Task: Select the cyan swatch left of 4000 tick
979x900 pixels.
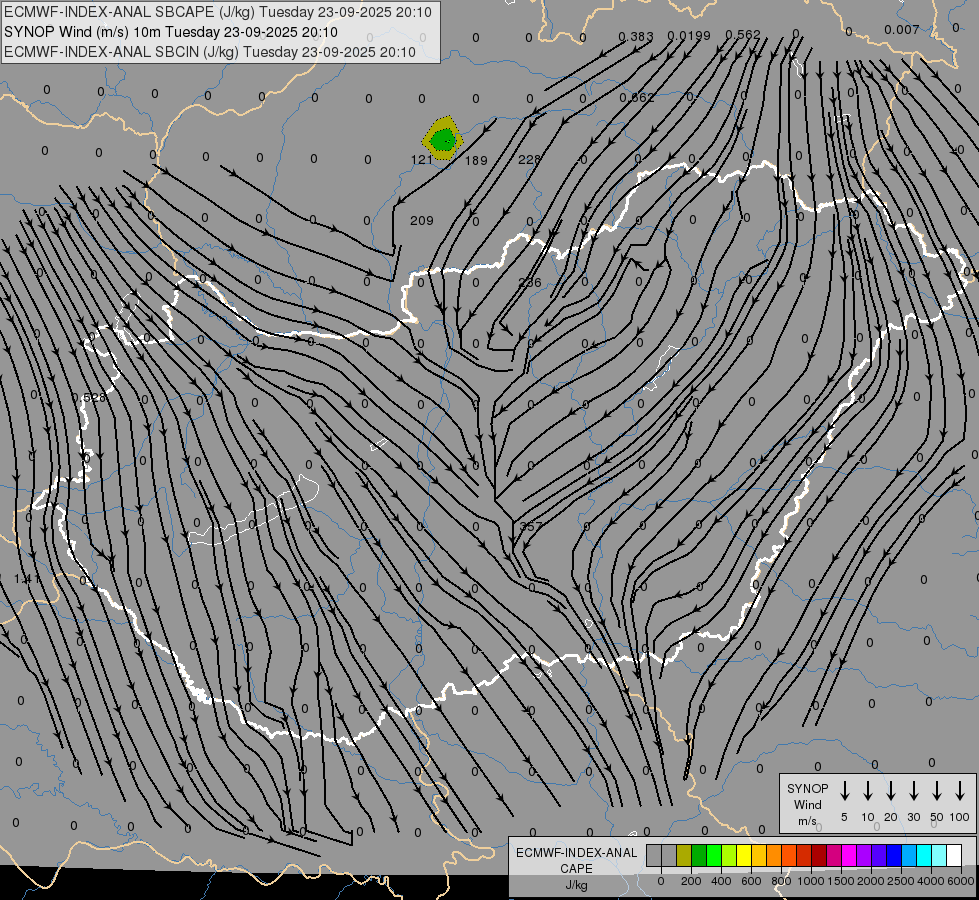Action: coord(924,855)
